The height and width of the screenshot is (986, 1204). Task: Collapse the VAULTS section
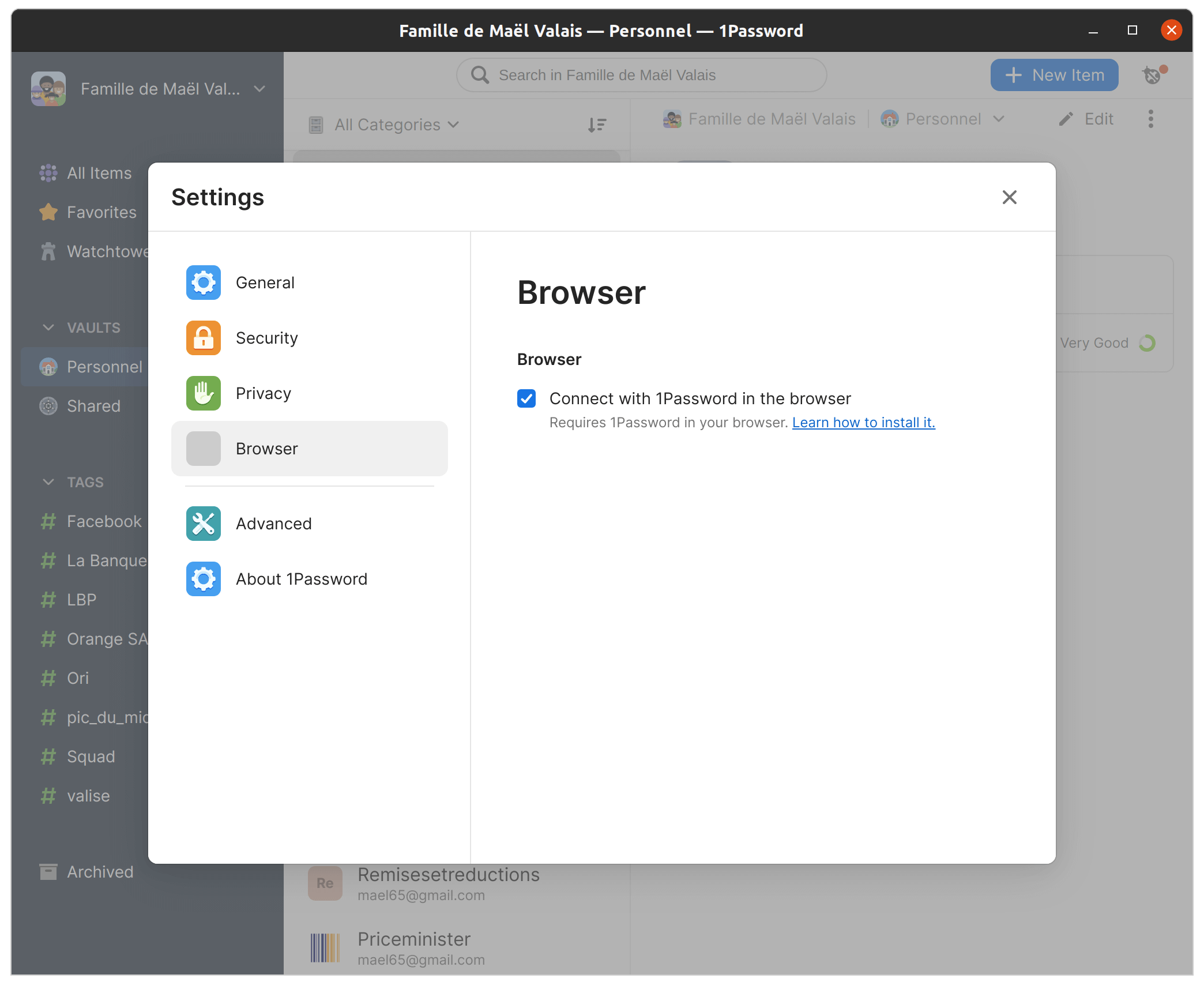coord(48,328)
